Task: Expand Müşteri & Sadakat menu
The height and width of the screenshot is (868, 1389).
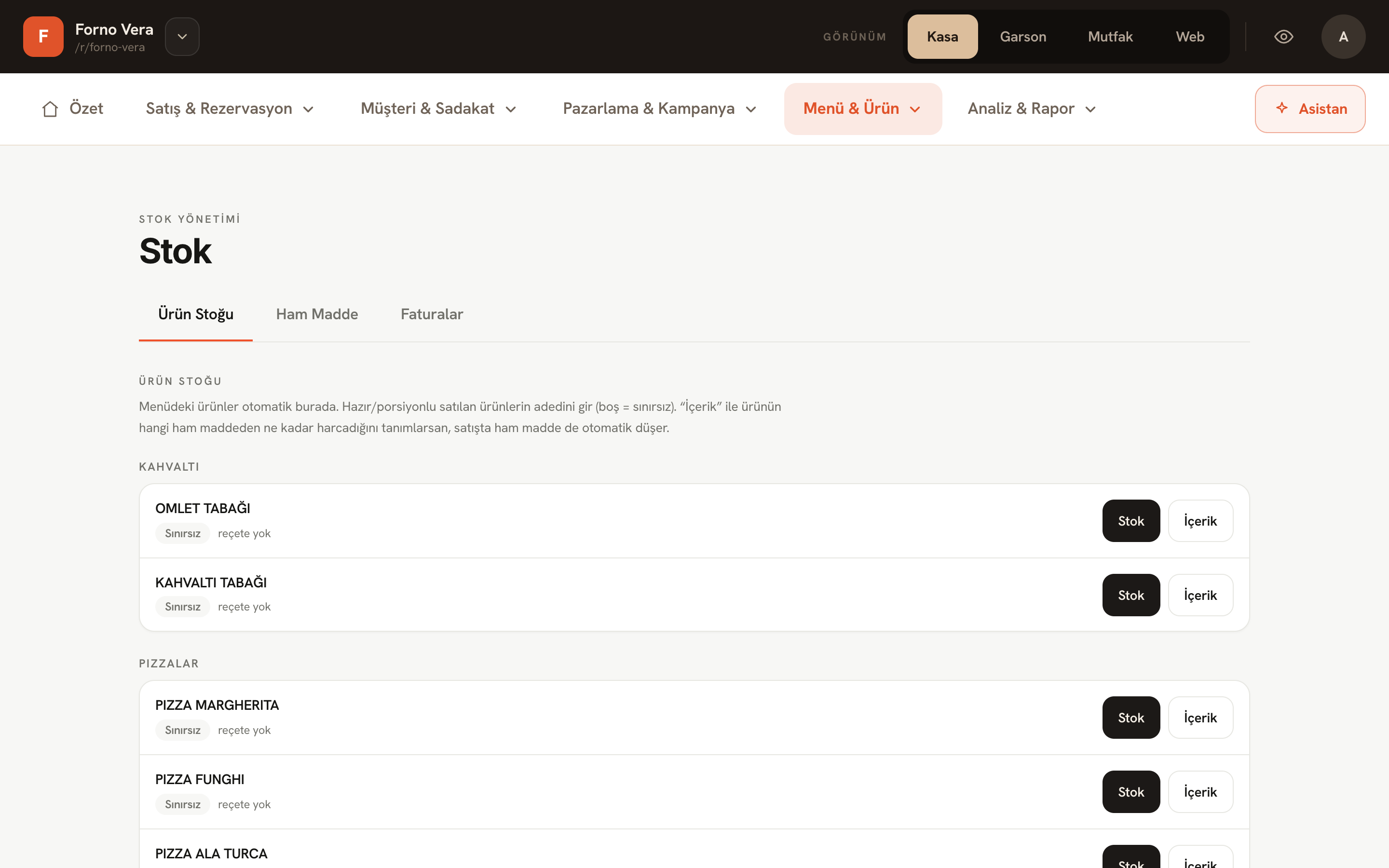Action: point(438,108)
